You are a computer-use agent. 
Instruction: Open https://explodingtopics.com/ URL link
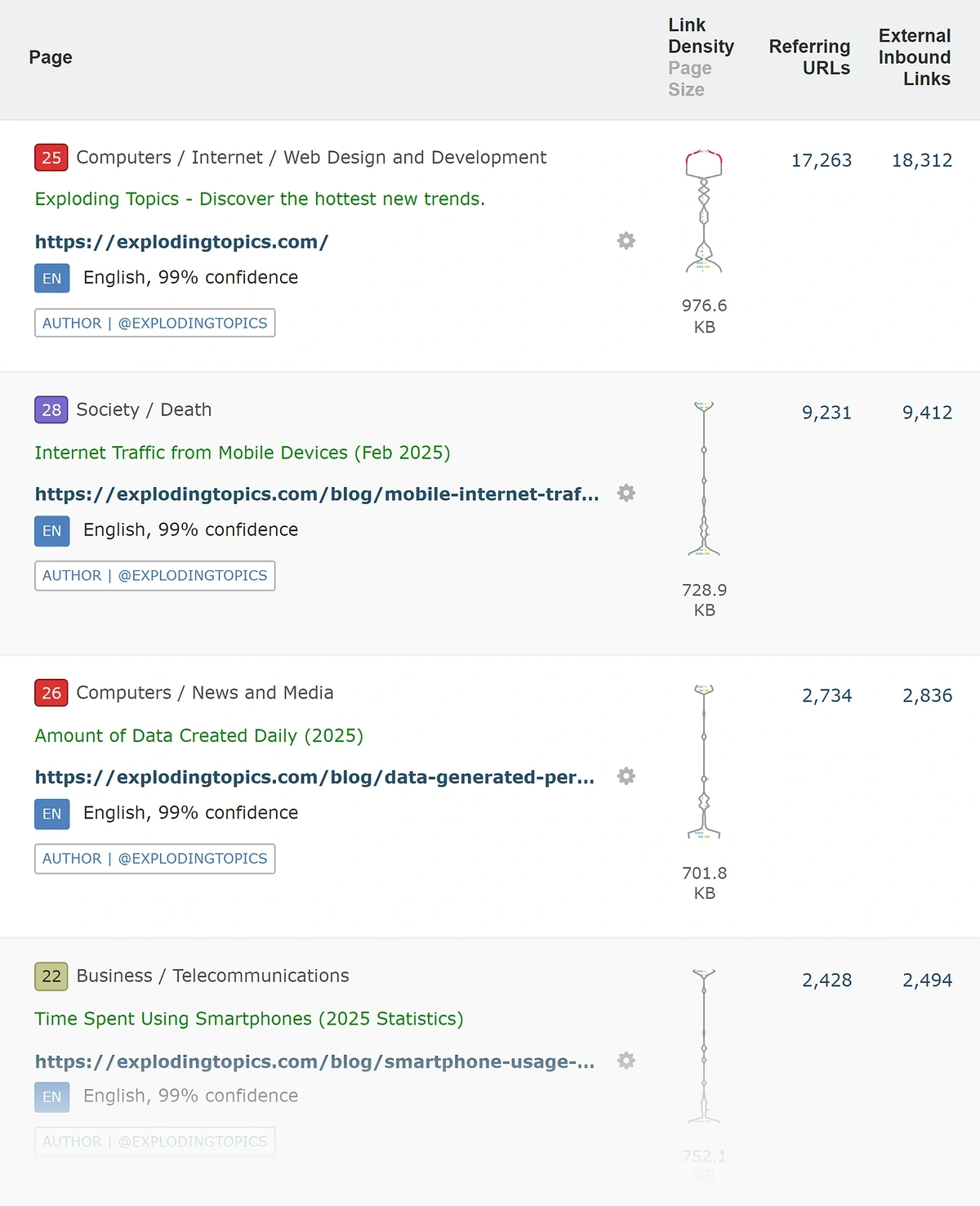(x=181, y=242)
